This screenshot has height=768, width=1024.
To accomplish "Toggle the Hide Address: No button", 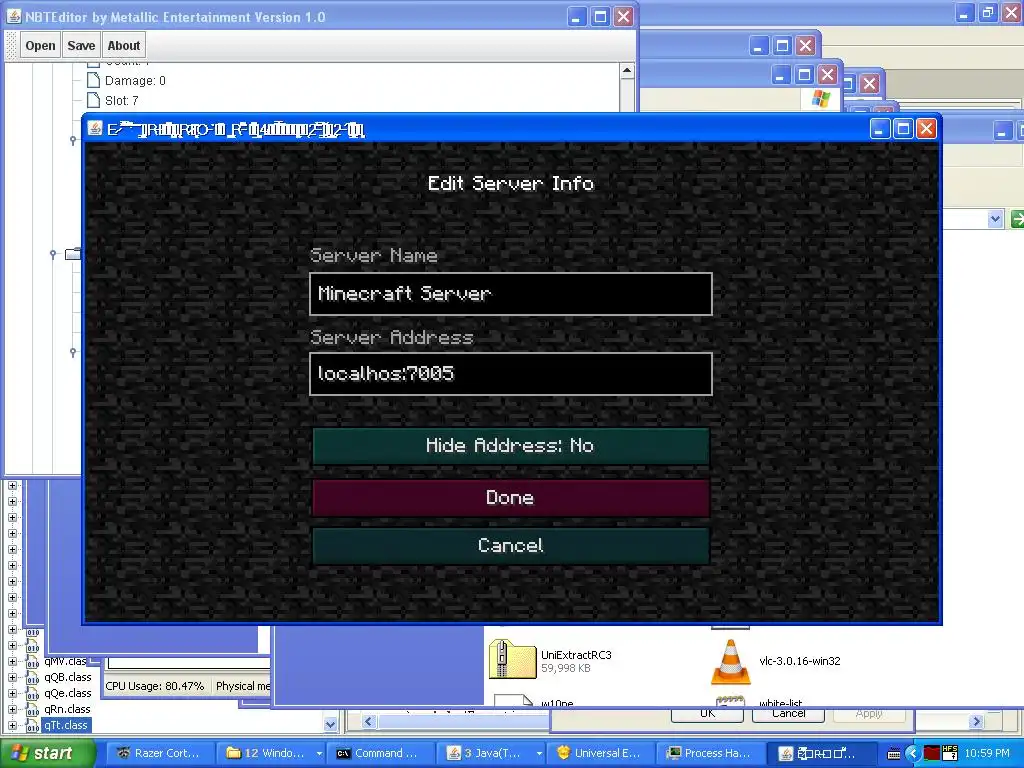I will 511,446.
